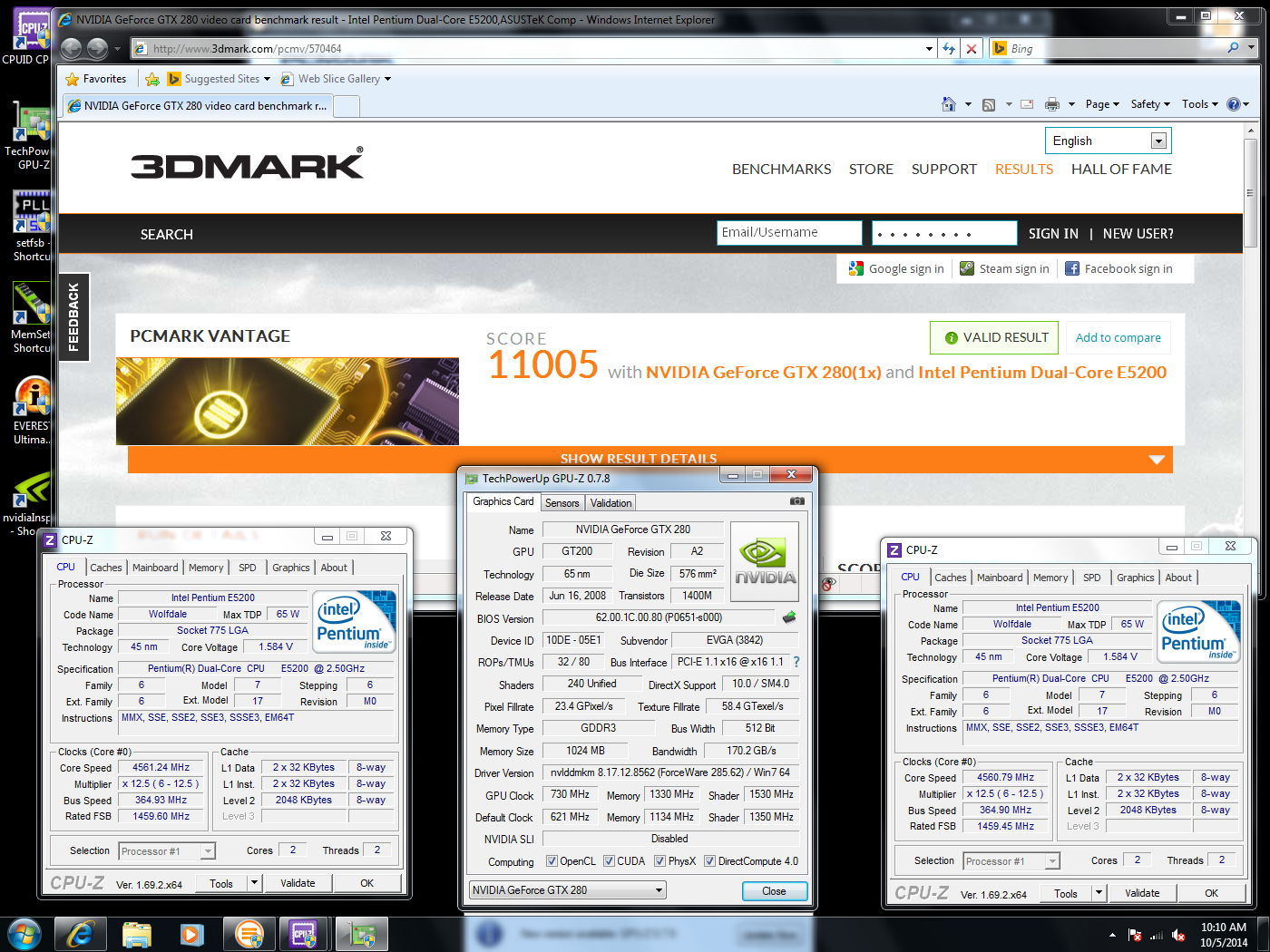Open Tools dropdown arrow in left CPU-Z

[254, 882]
